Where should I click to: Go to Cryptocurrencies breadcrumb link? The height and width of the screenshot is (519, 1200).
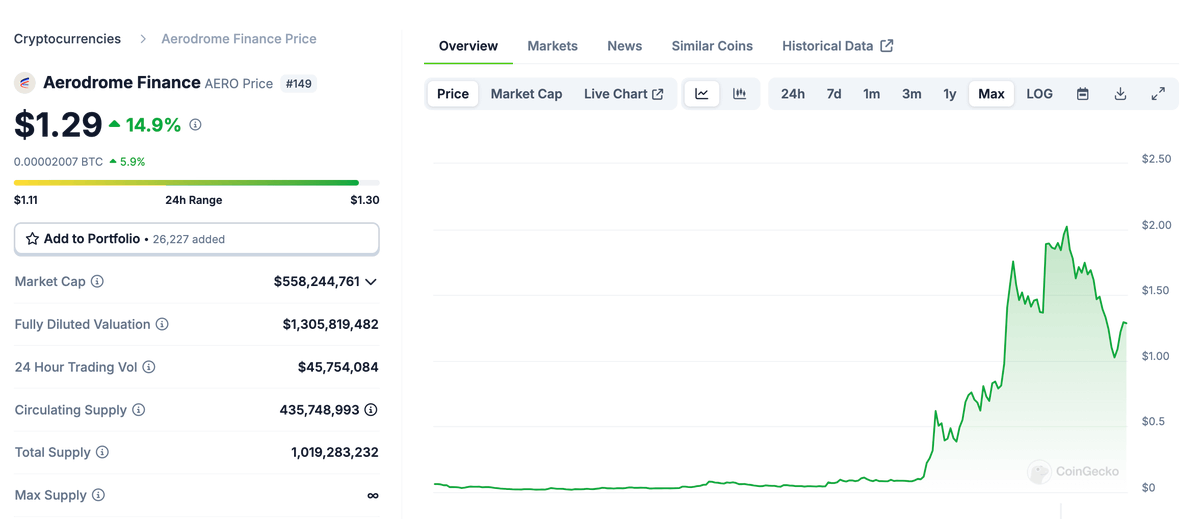[67, 39]
